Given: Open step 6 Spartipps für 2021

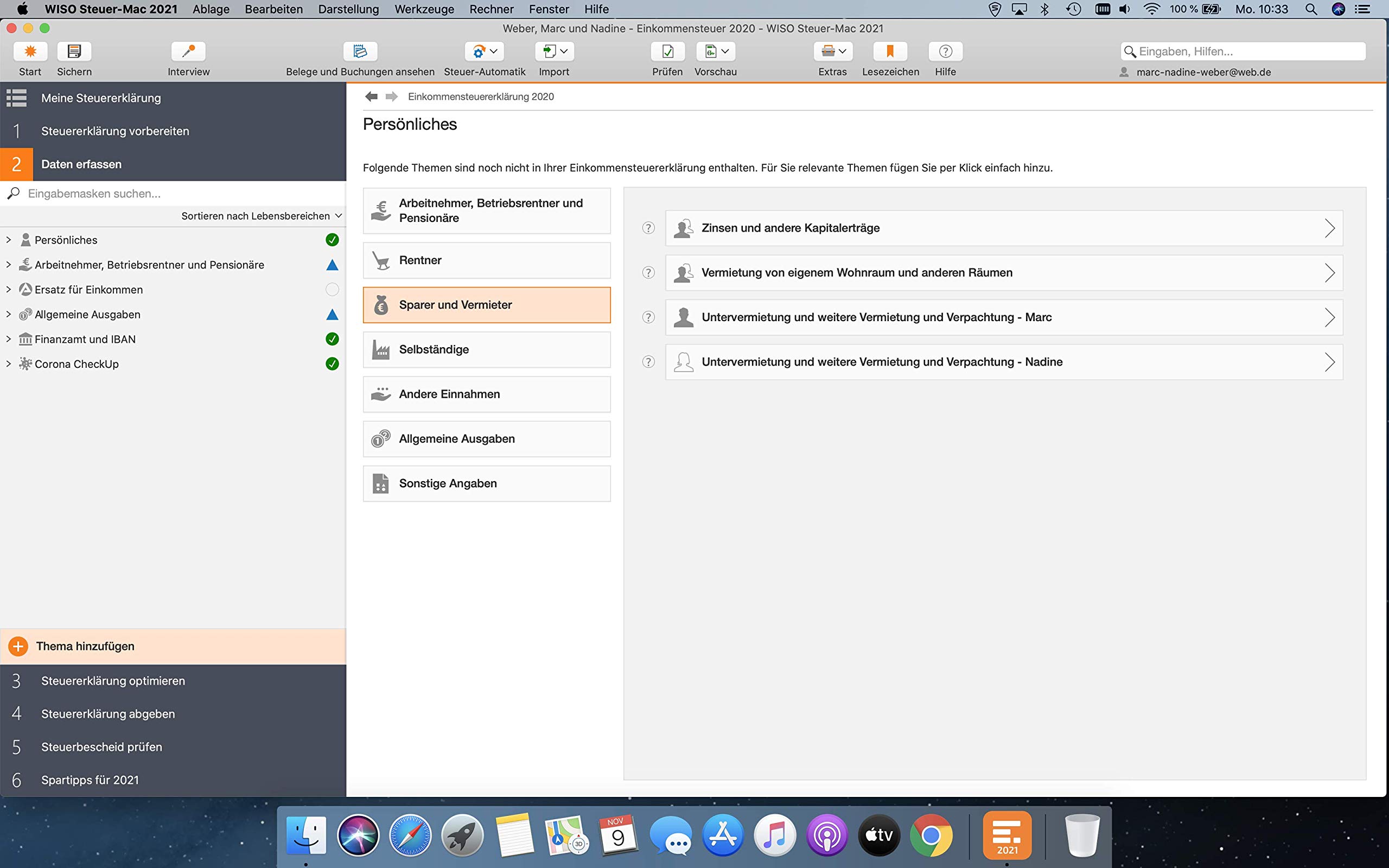Looking at the screenshot, I should click(173, 780).
